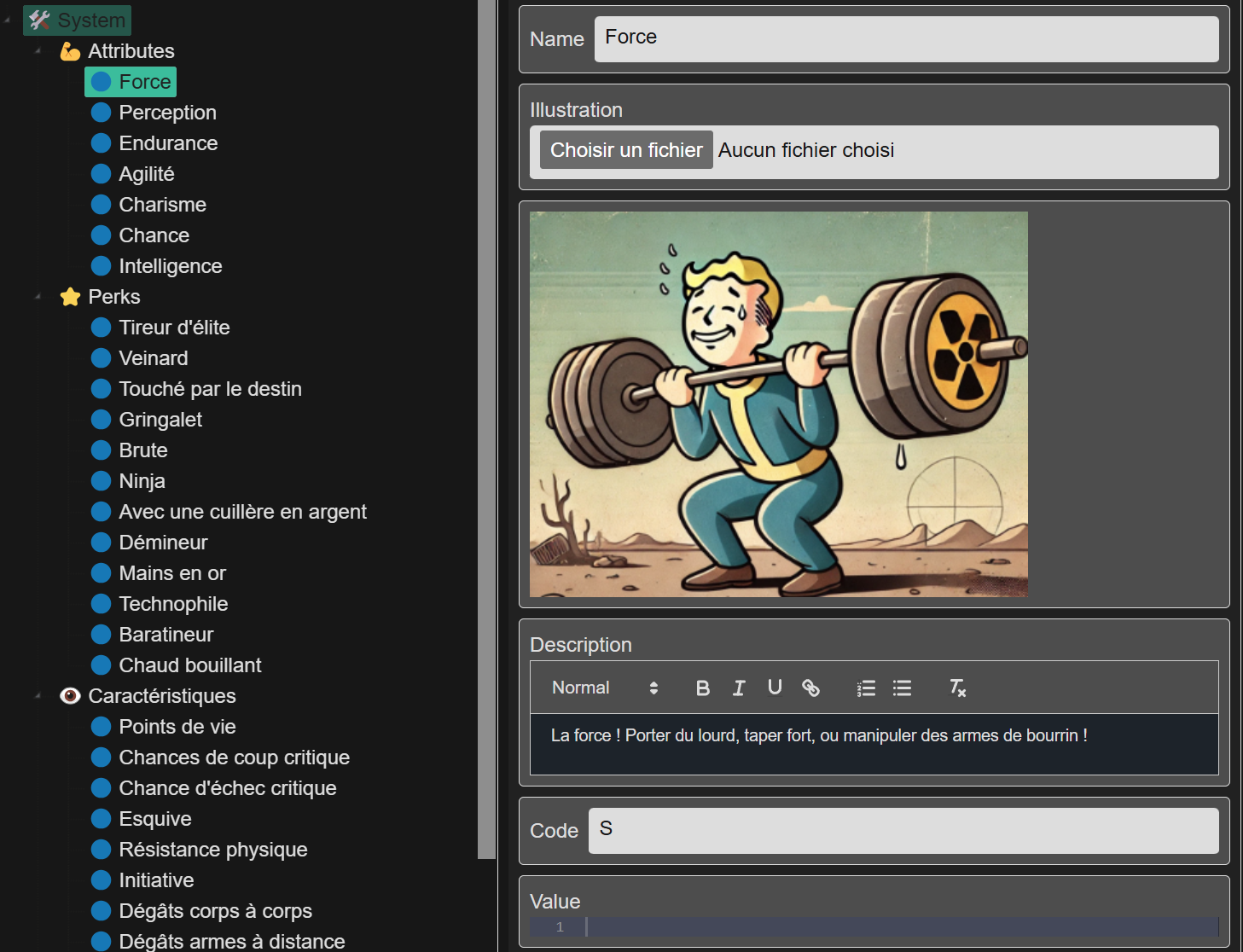Open the insert link tool in Description toolbar
Image resolution: width=1243 pixels, height=952 pixels.
point(810,688)
